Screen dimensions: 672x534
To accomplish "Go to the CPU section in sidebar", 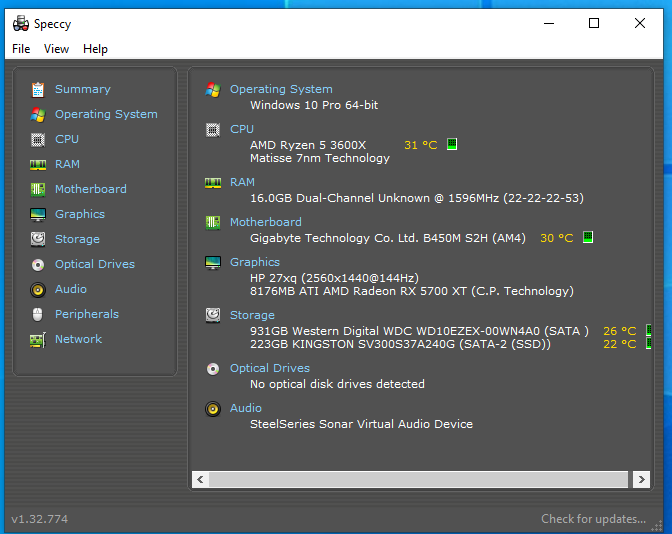I will point(67,139).
